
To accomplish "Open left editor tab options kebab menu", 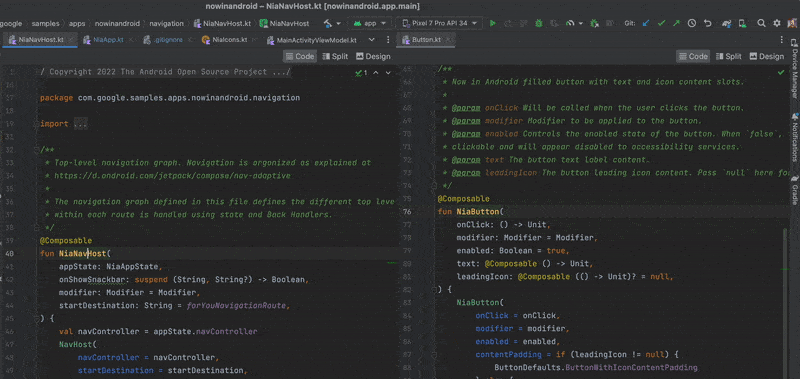I will 388,40.
